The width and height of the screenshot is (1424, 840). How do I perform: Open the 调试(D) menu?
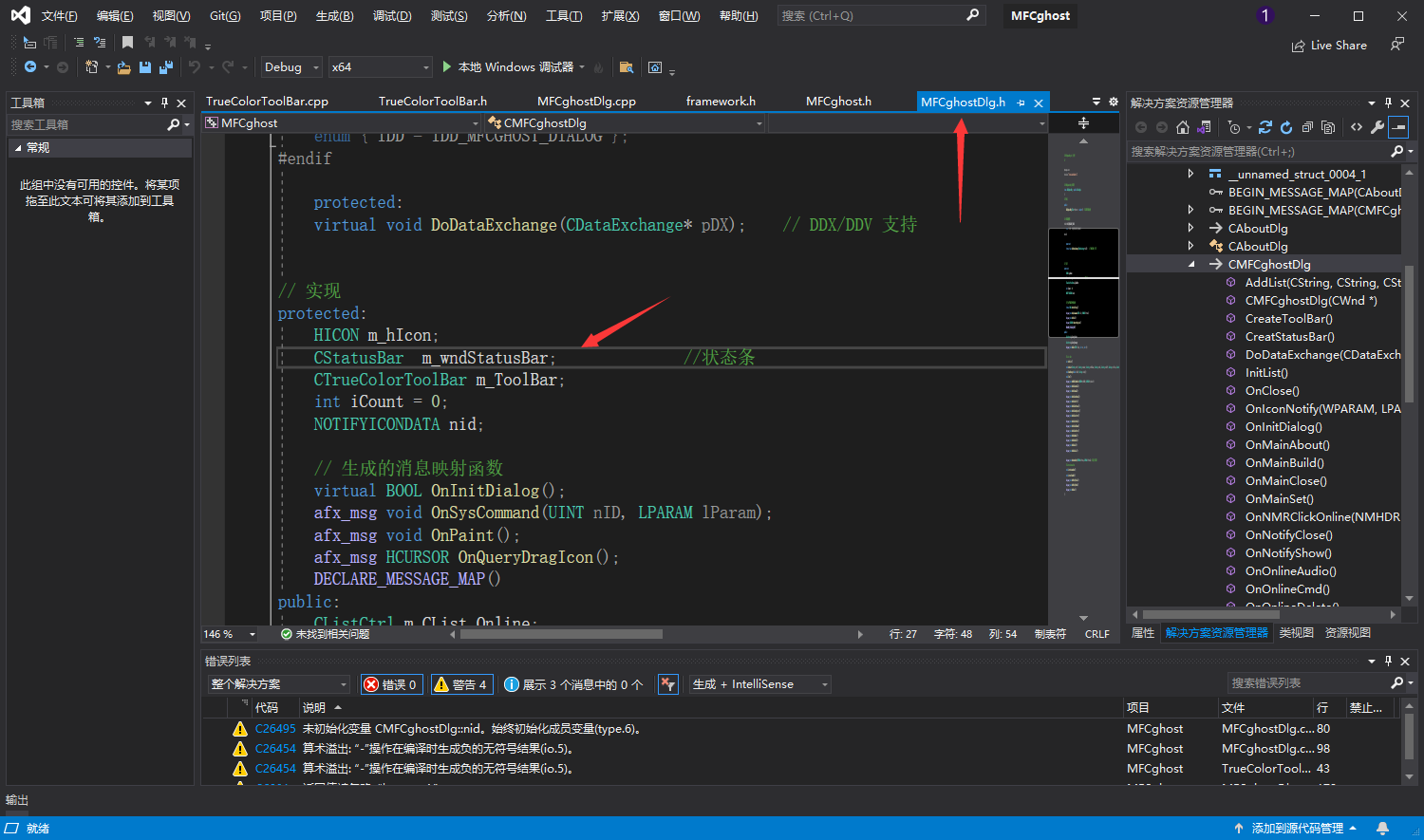391,16
